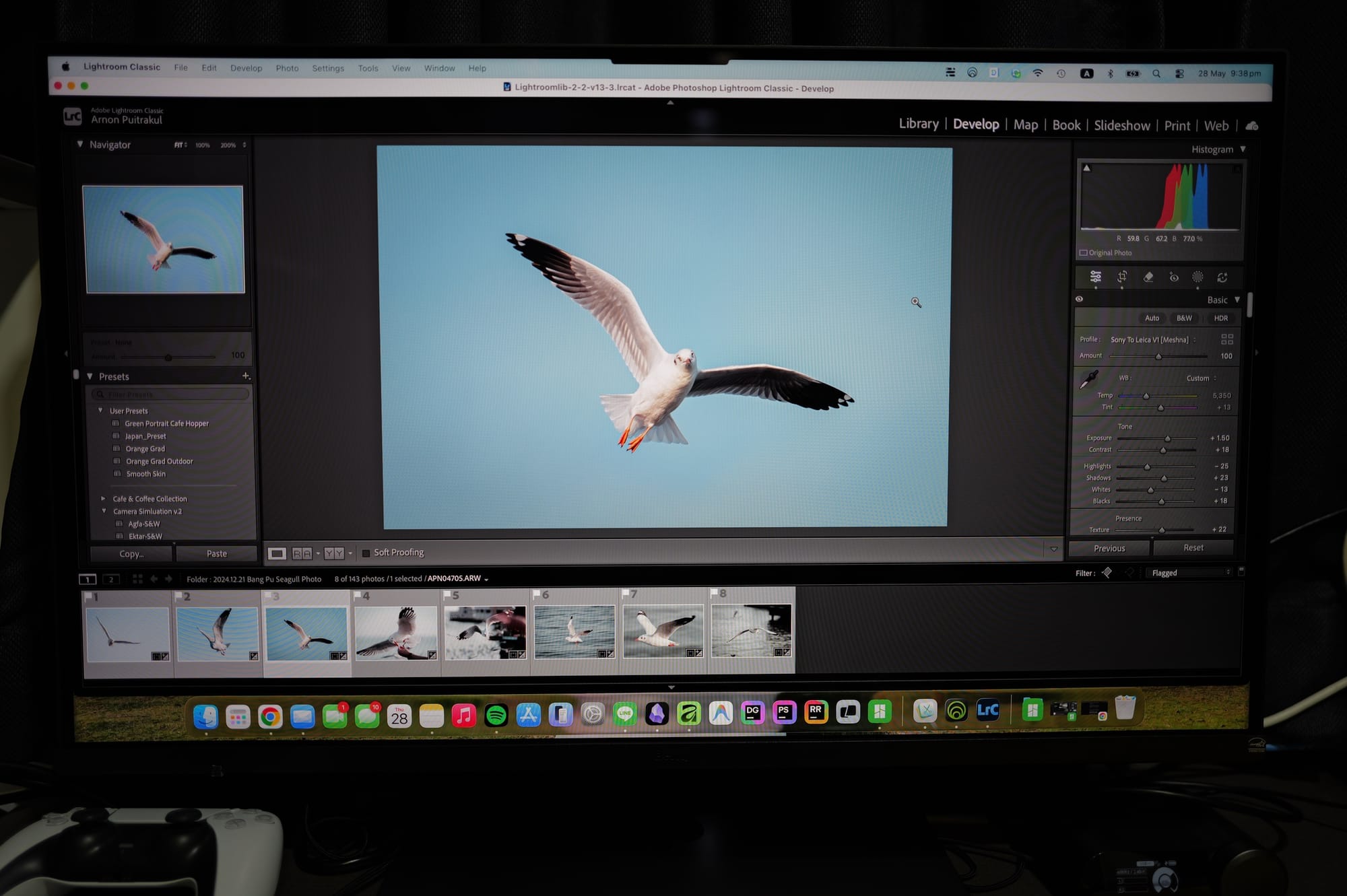
Task: Collapse the Presets panel
Action: coord(90,376)
